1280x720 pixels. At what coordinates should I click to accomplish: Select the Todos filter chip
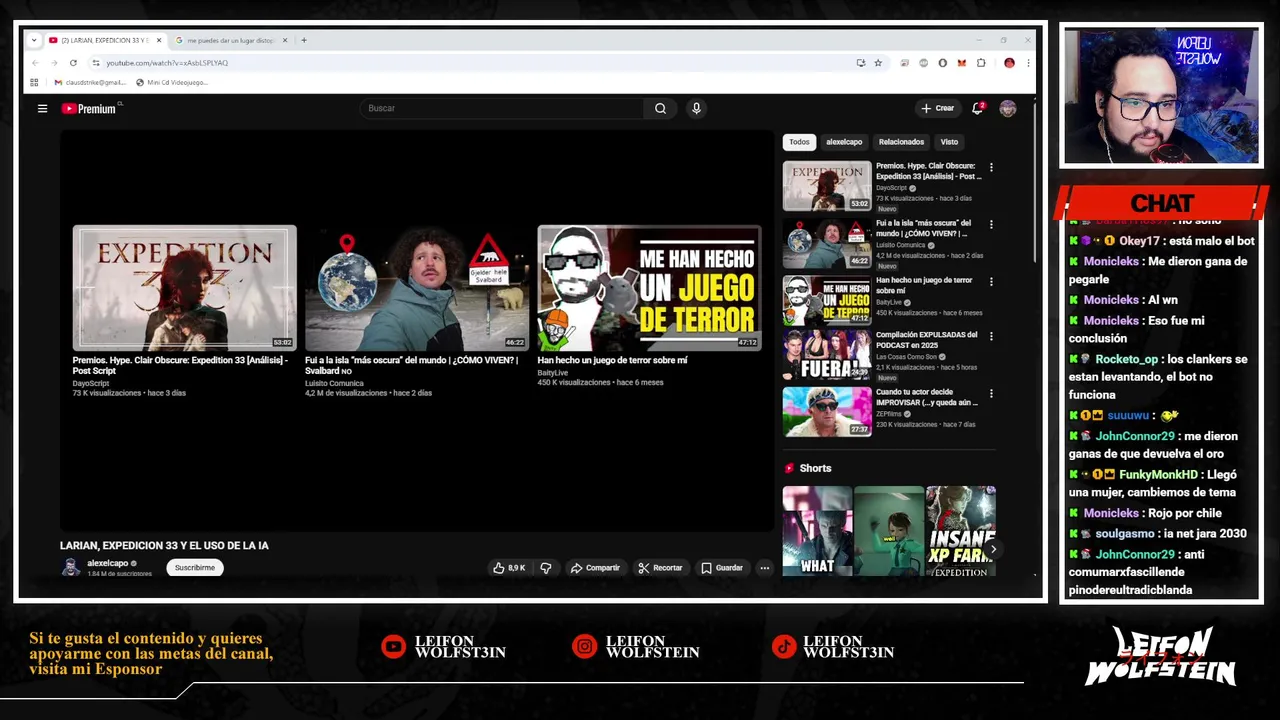coord(799,142)
